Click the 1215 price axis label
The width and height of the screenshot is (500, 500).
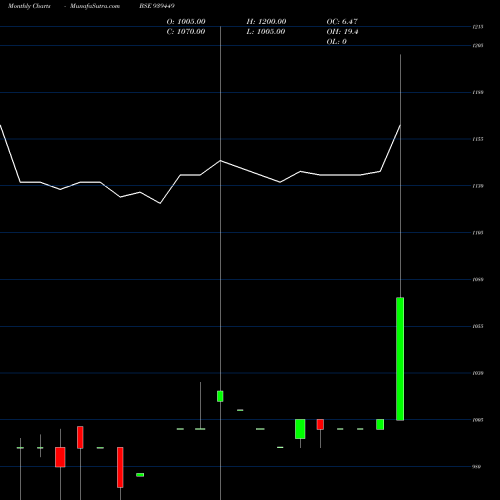pos(478,27)
